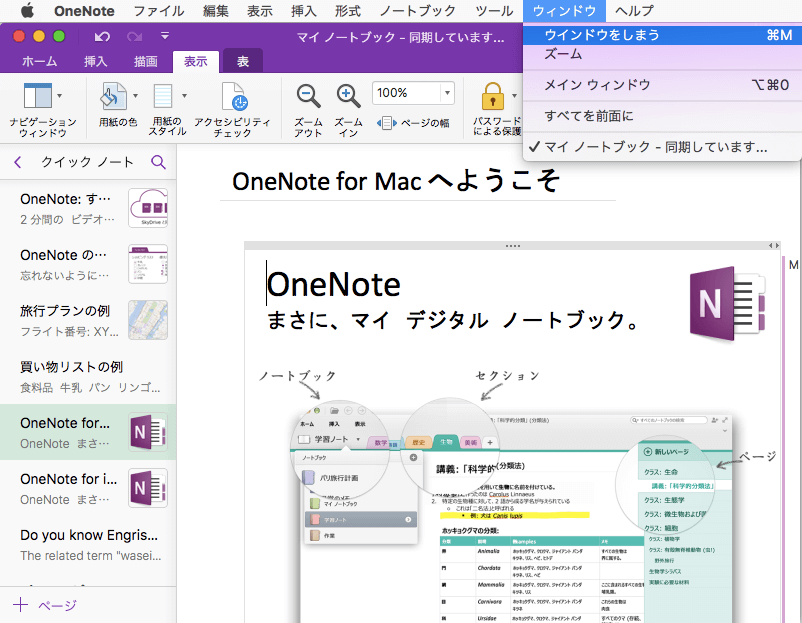Expand the Paper Style dropdown arrow

point(185,96)
